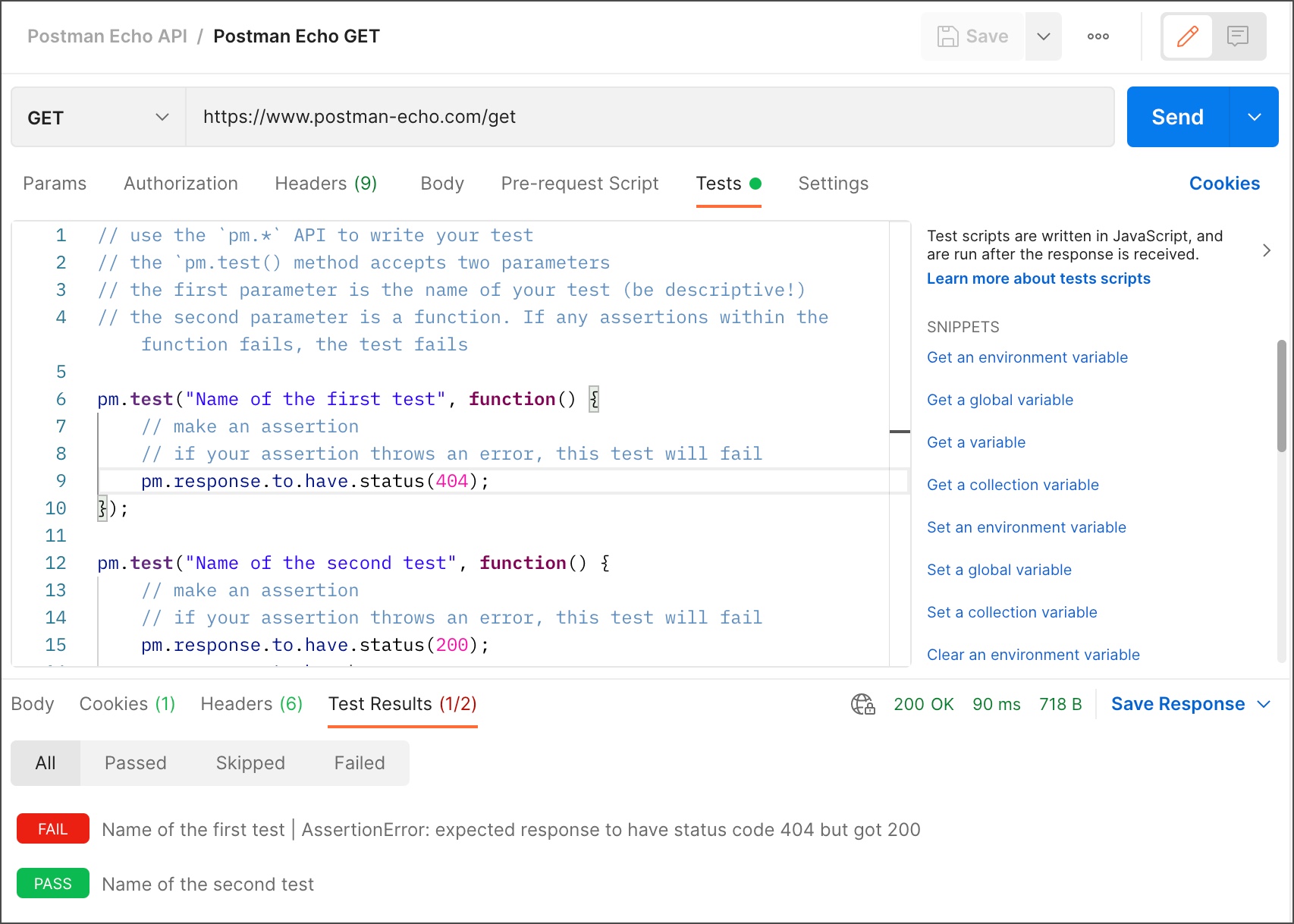Show only Failed test results
This screenshot has width=1294, height=924.
[x=359, y=763]
